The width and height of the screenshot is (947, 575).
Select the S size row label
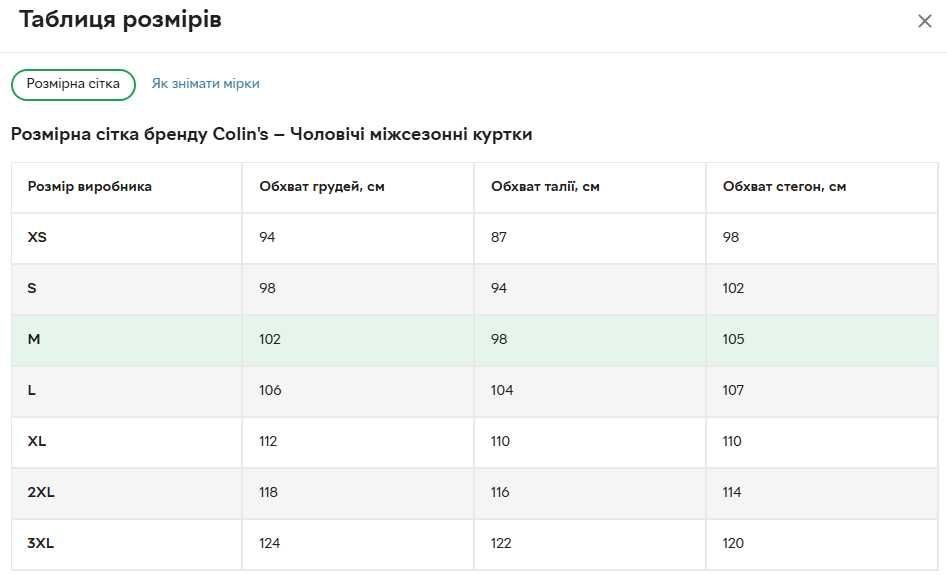(x=32, y=289)
